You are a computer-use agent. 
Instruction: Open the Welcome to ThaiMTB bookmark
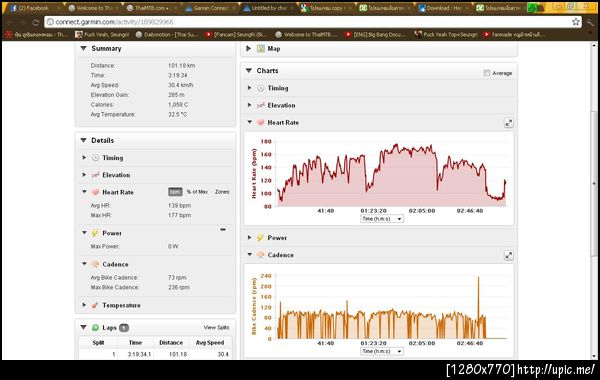click(306, 35)
